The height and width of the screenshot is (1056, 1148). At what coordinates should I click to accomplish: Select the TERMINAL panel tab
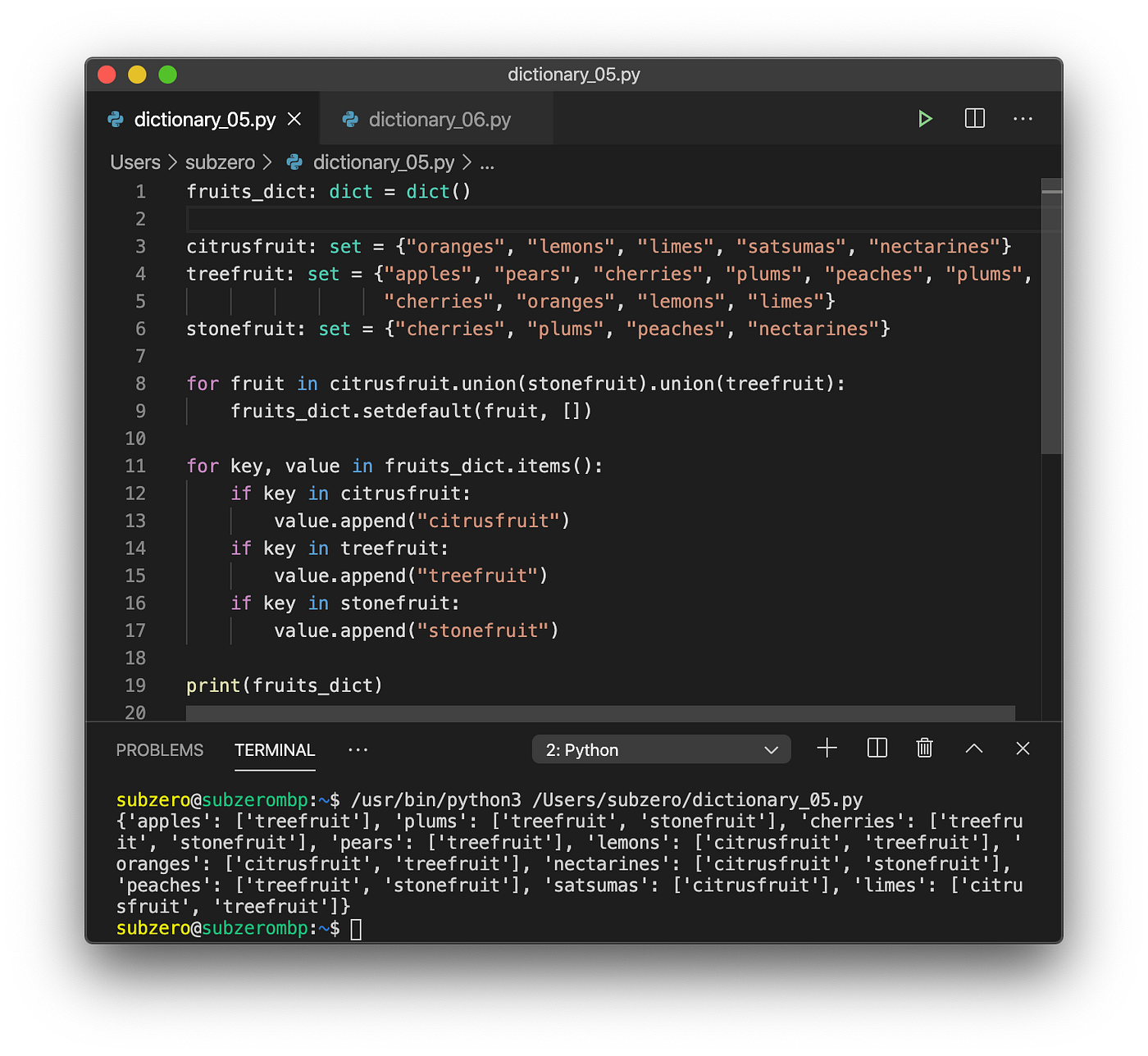click(x=275, y=750)
